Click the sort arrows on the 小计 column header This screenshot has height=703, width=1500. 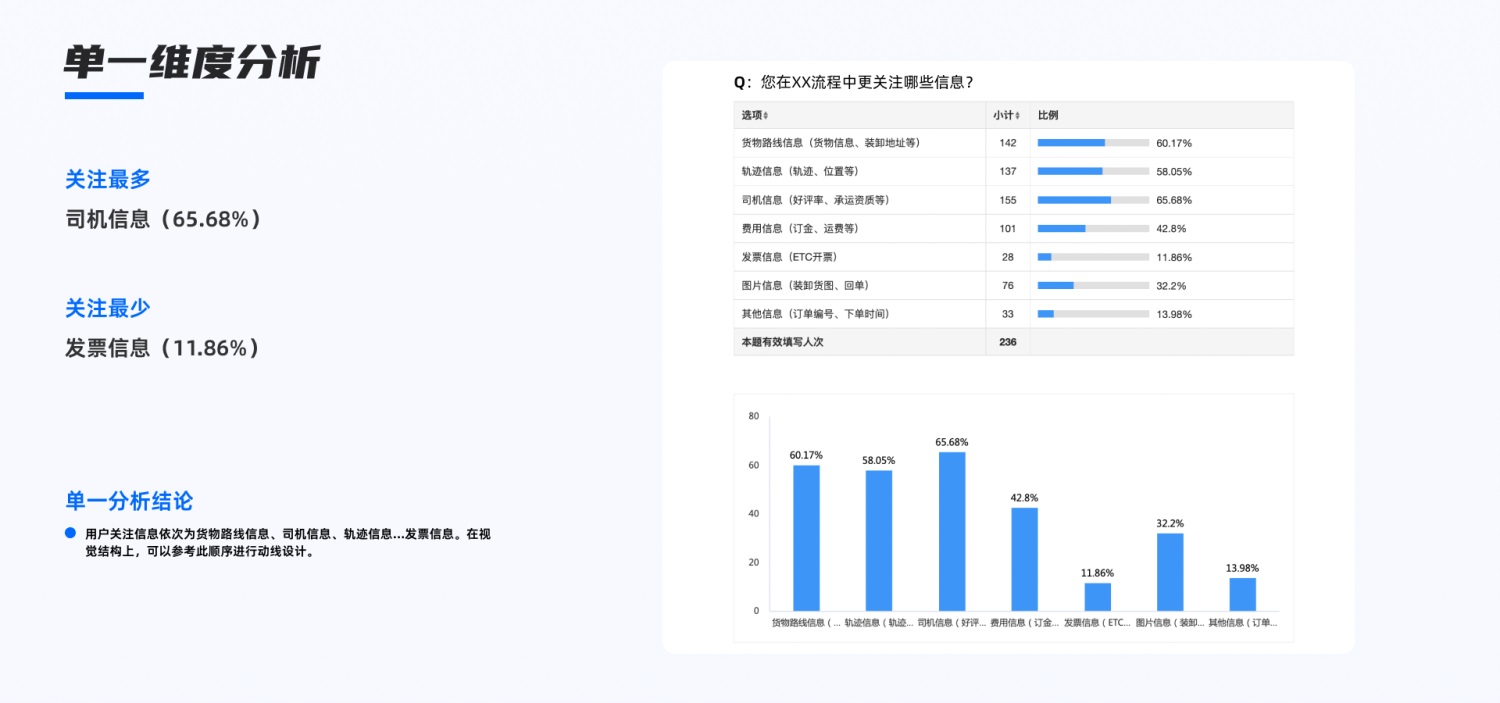[x=1018, y=115]
